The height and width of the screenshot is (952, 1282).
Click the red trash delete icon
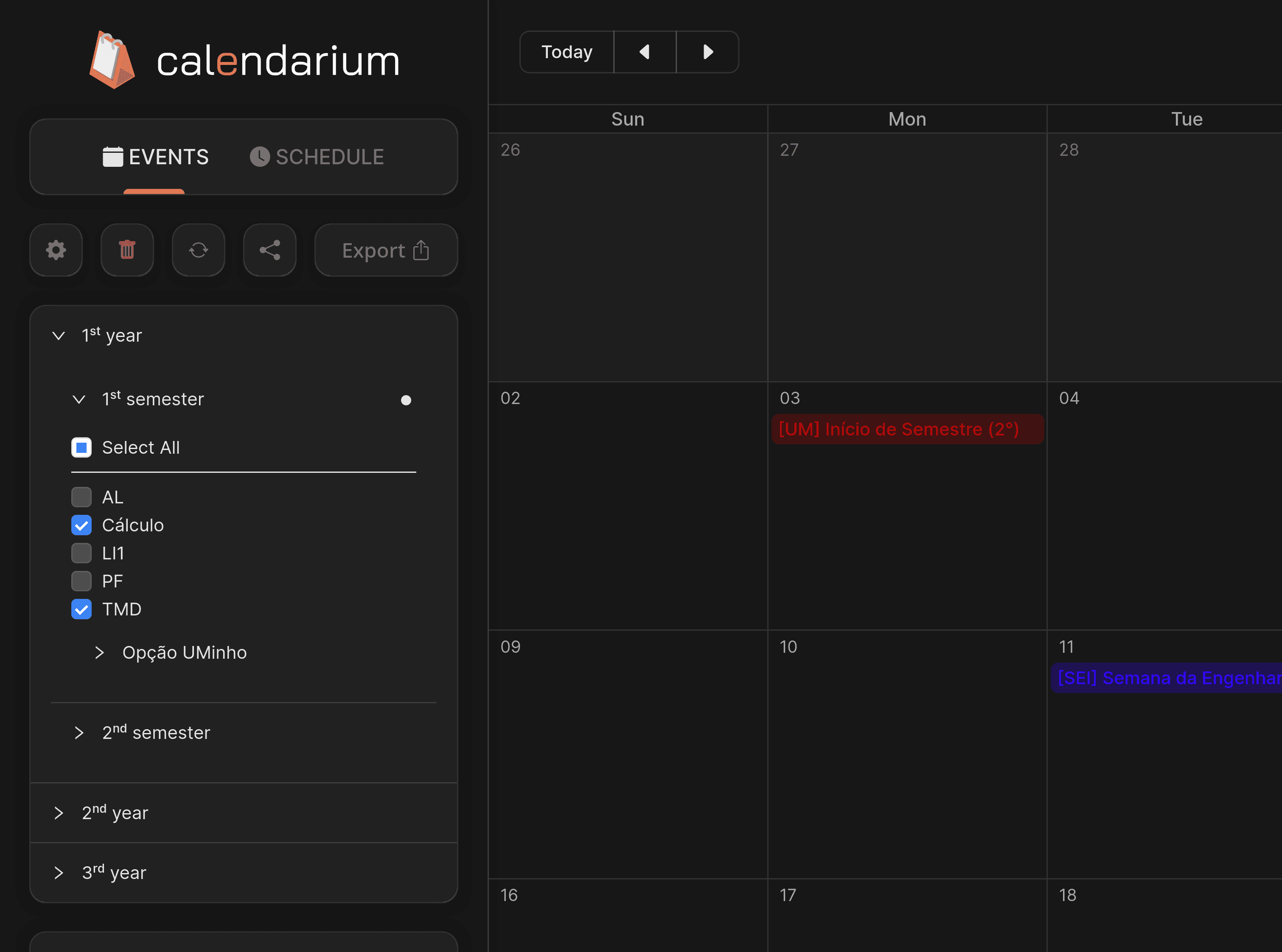coord(127,250)
